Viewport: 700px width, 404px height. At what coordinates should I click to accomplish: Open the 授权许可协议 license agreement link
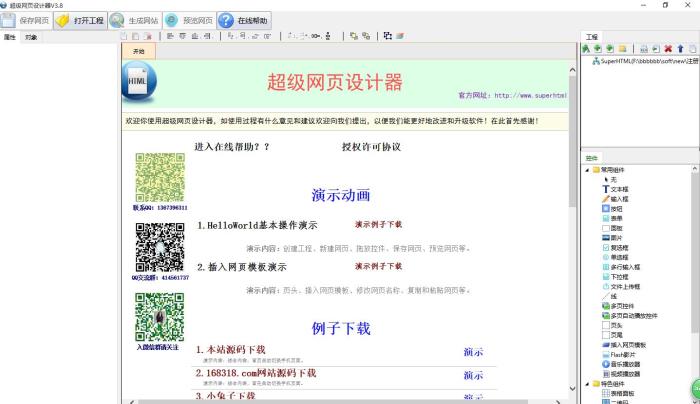371,147
